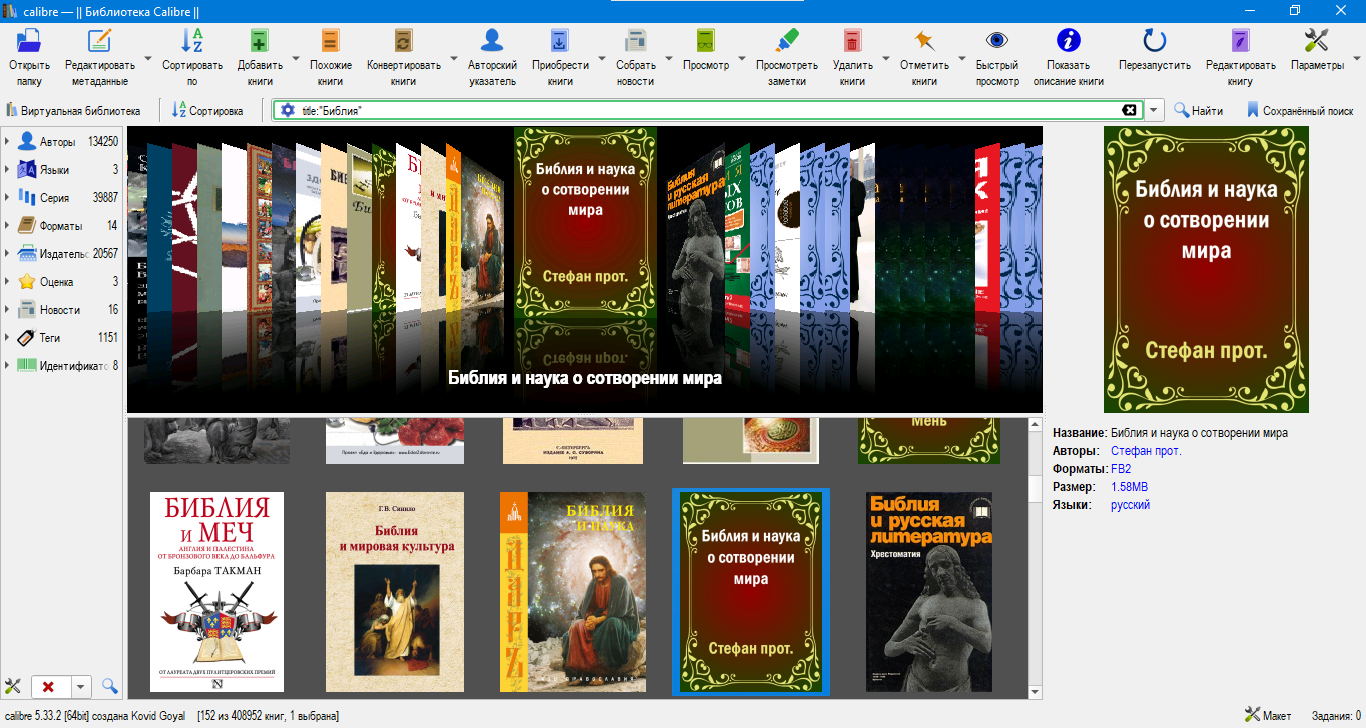The height and width of the screenshot is (728, 1366).
Task: Click the green Просмотр toolbar icon
Action: pyautogui.click(x=706, y=41)
